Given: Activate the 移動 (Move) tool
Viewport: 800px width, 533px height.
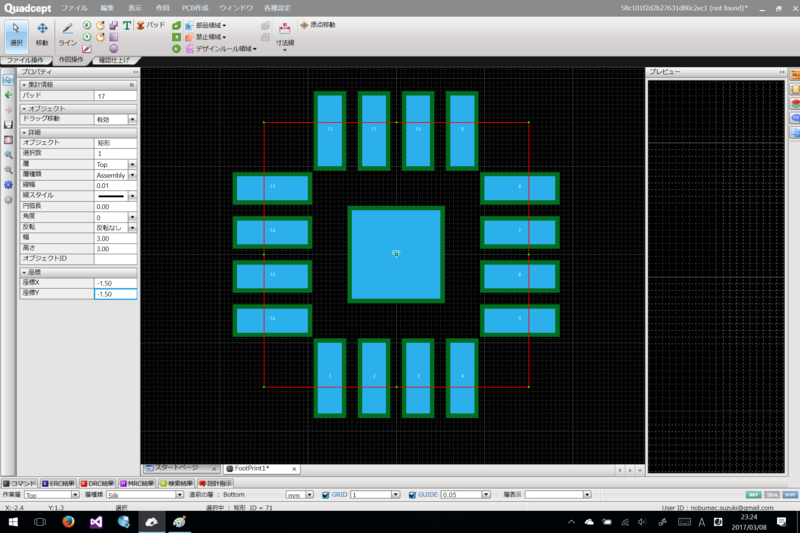Looking at the screenshot, I should tap(42, 35).
